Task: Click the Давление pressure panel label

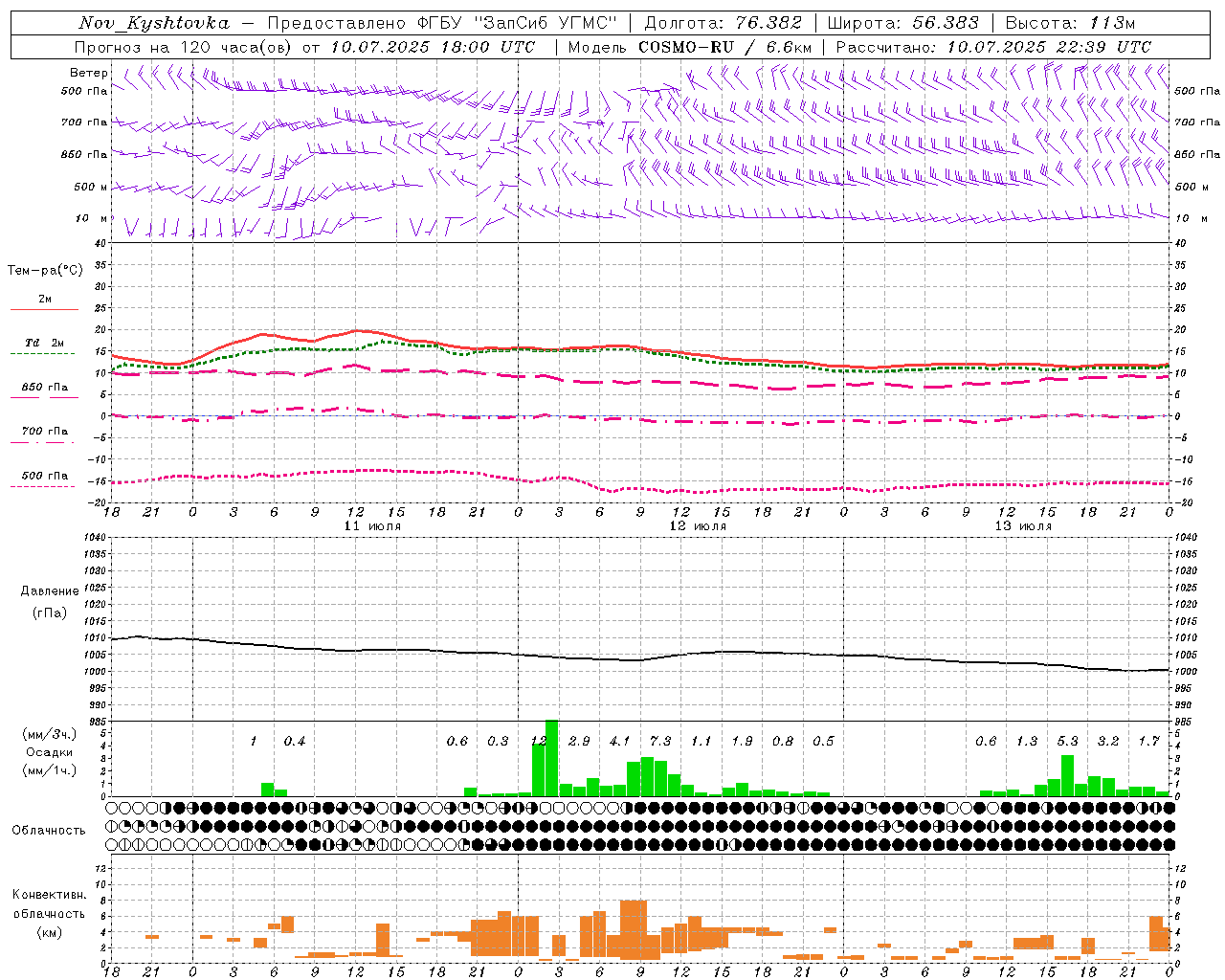Action: [50, 591]
